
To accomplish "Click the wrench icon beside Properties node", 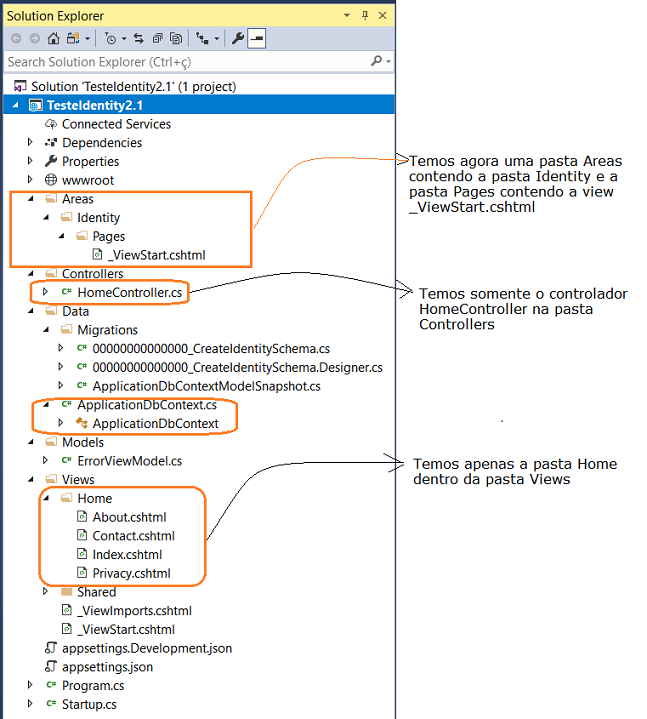I will (x=51, y=161).
